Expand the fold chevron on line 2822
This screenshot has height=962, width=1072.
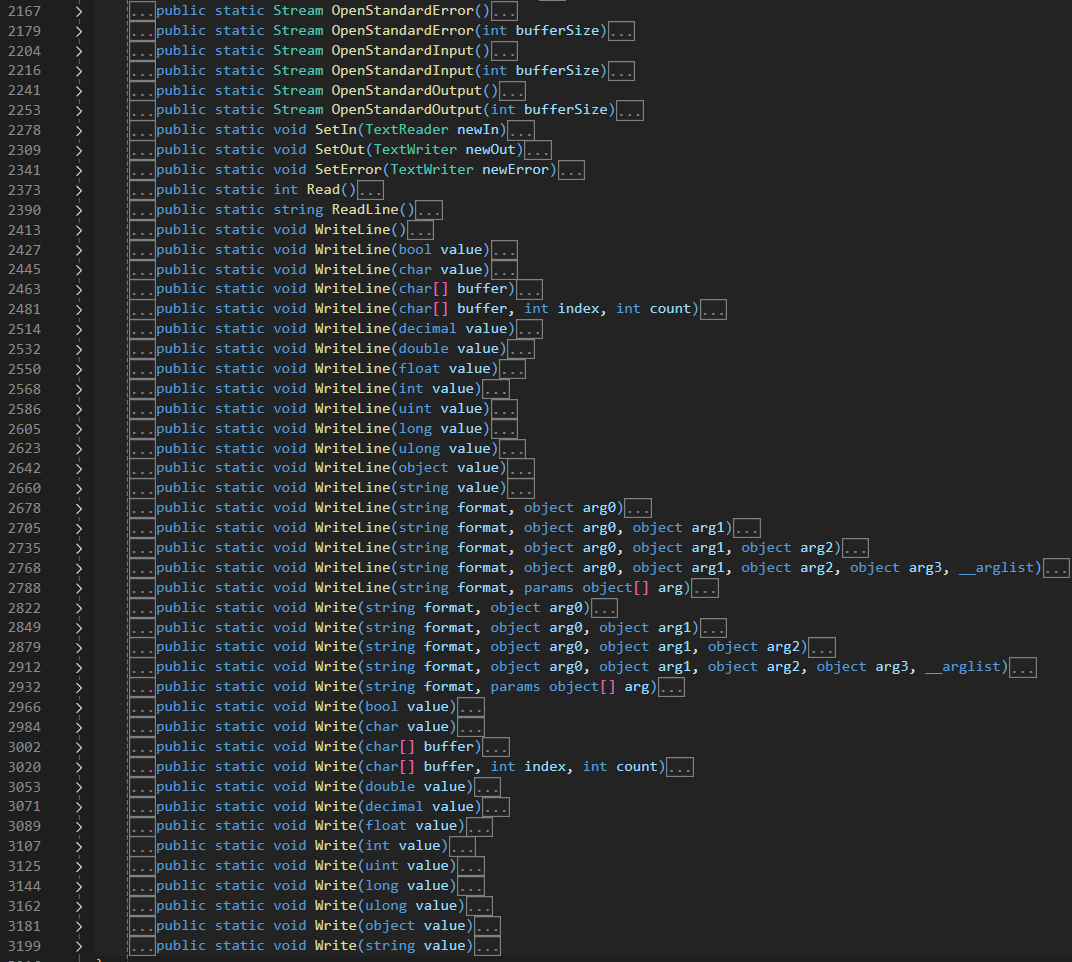tap(79, 608)
